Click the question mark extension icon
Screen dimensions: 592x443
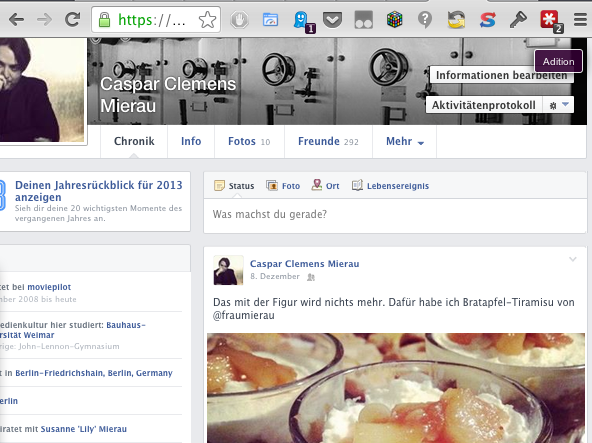425,20
